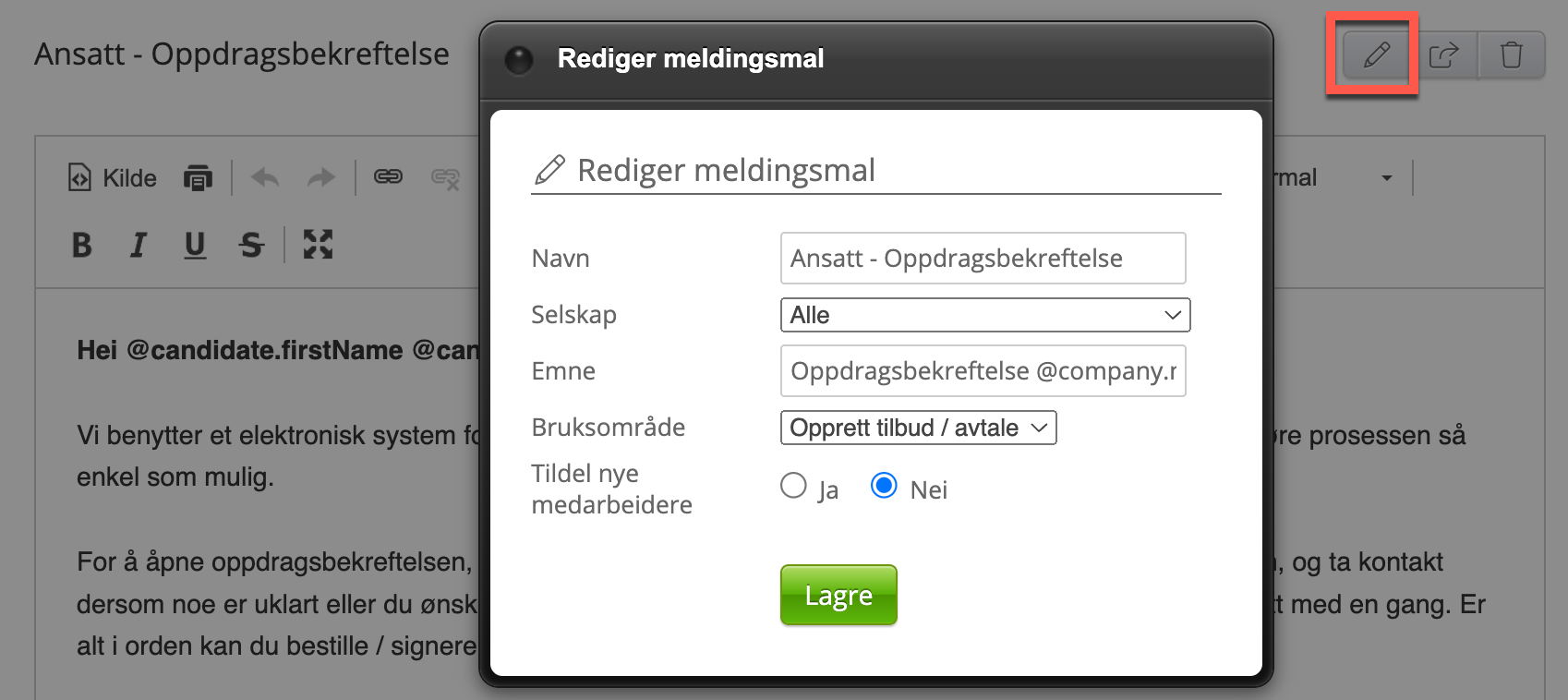The height and width of the screenshot is (700, 1568).
Task: Toggle italic text formatting
Action: (x=139, y=245)
